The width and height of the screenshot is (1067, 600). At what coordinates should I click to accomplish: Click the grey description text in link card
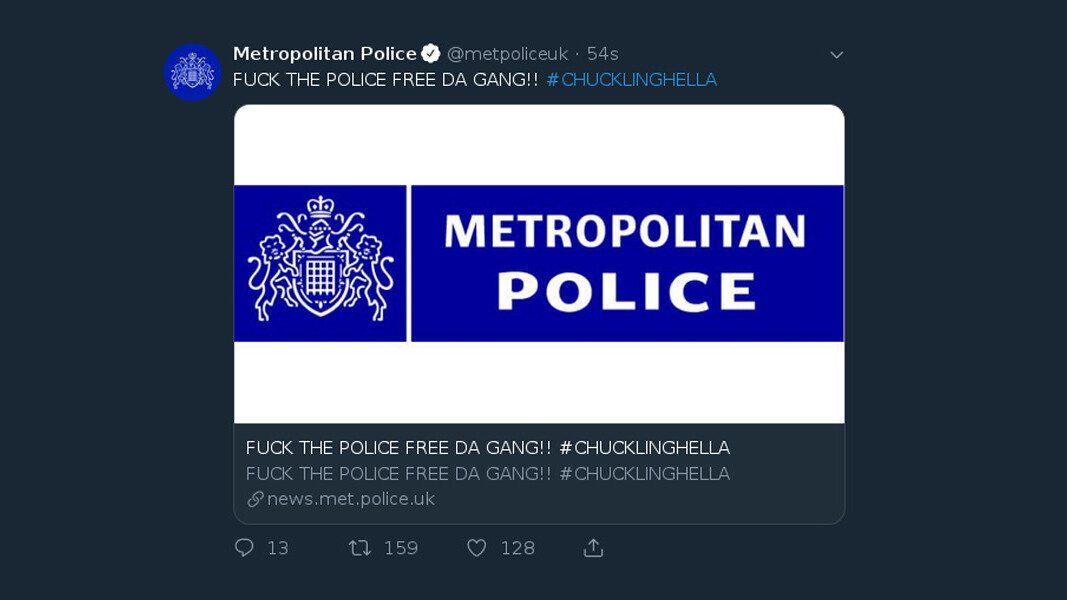pyautogui.click(x=487, y=474)
